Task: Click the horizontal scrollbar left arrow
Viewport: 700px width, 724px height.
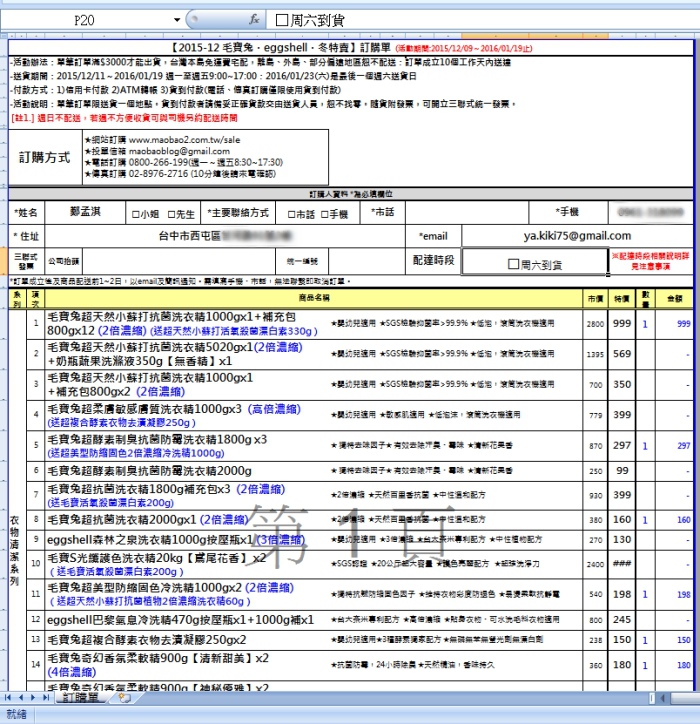Action: coord(663,698)
